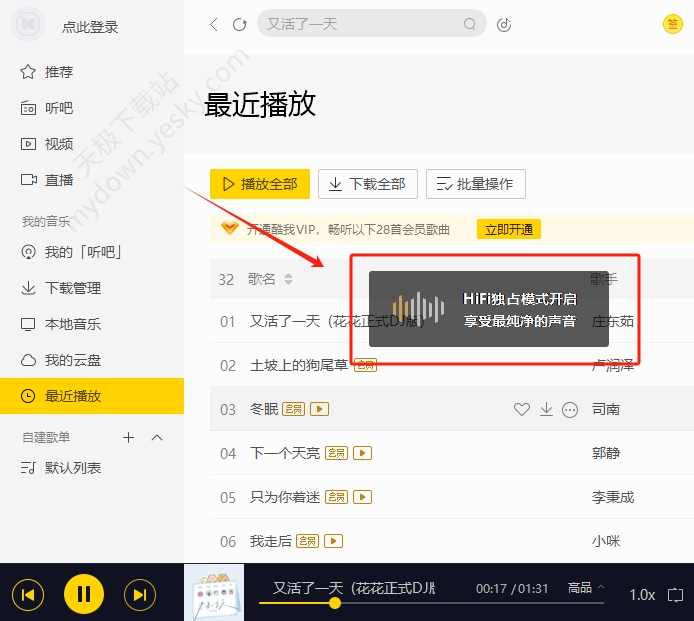
Task: Sort by 歌名 with the sort arrows
Action: 288,279
